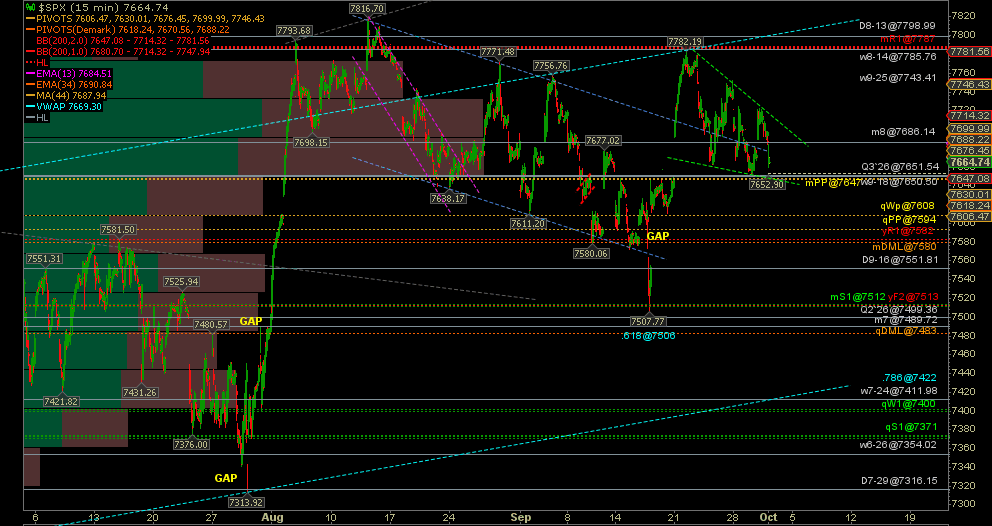Select the PIVOTS(Demark) legend entry

point(127,29)
